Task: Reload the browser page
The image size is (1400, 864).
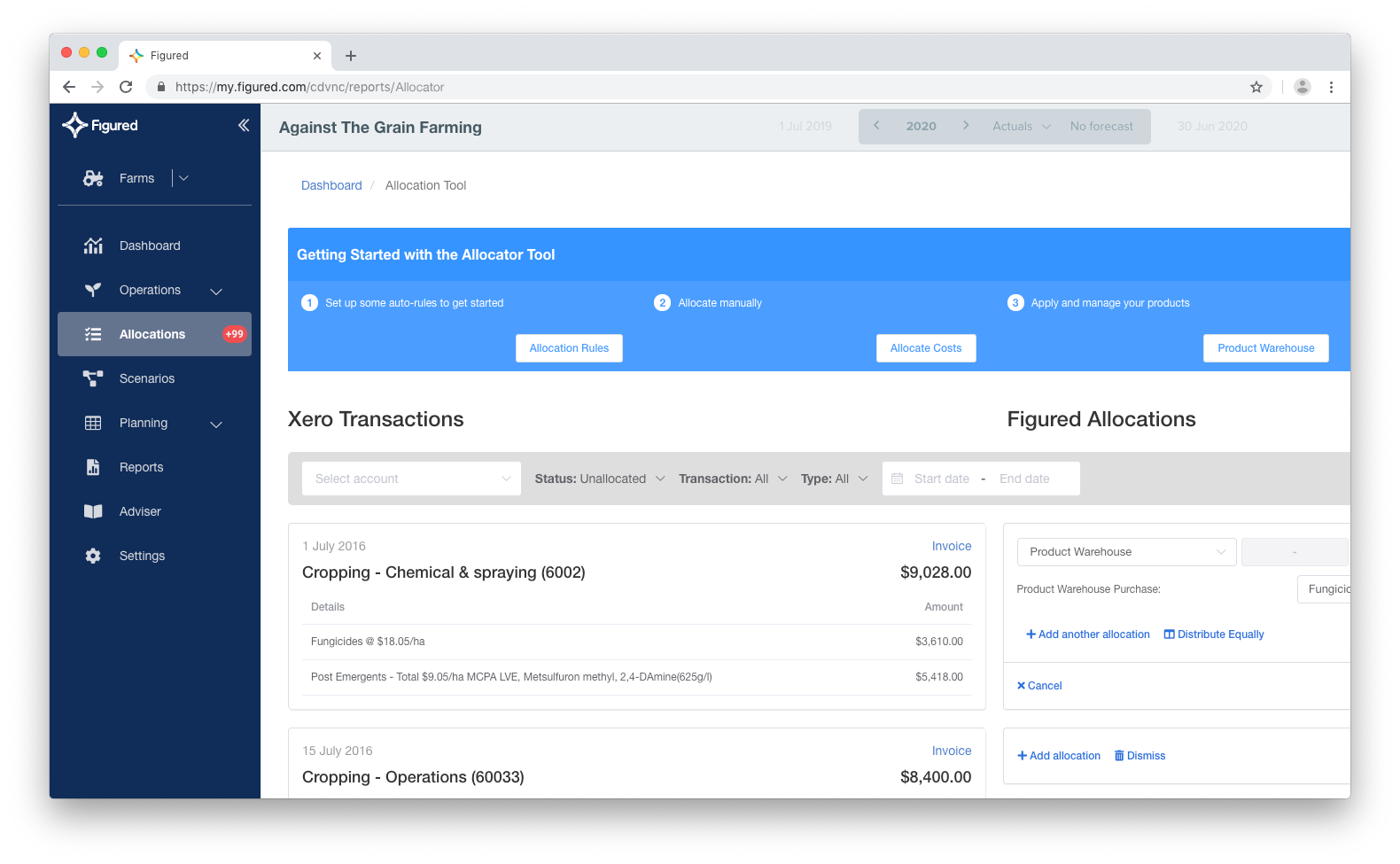Action: point(126,87)
